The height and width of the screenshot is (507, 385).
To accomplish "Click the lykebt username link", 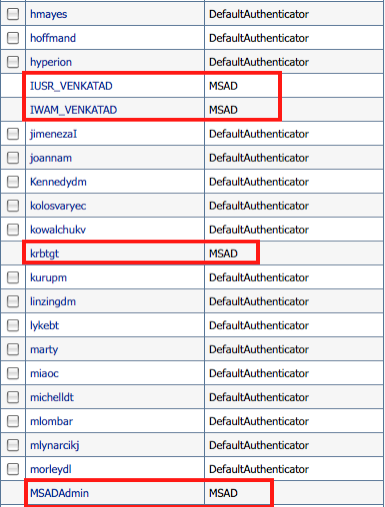I will point(44,326).
